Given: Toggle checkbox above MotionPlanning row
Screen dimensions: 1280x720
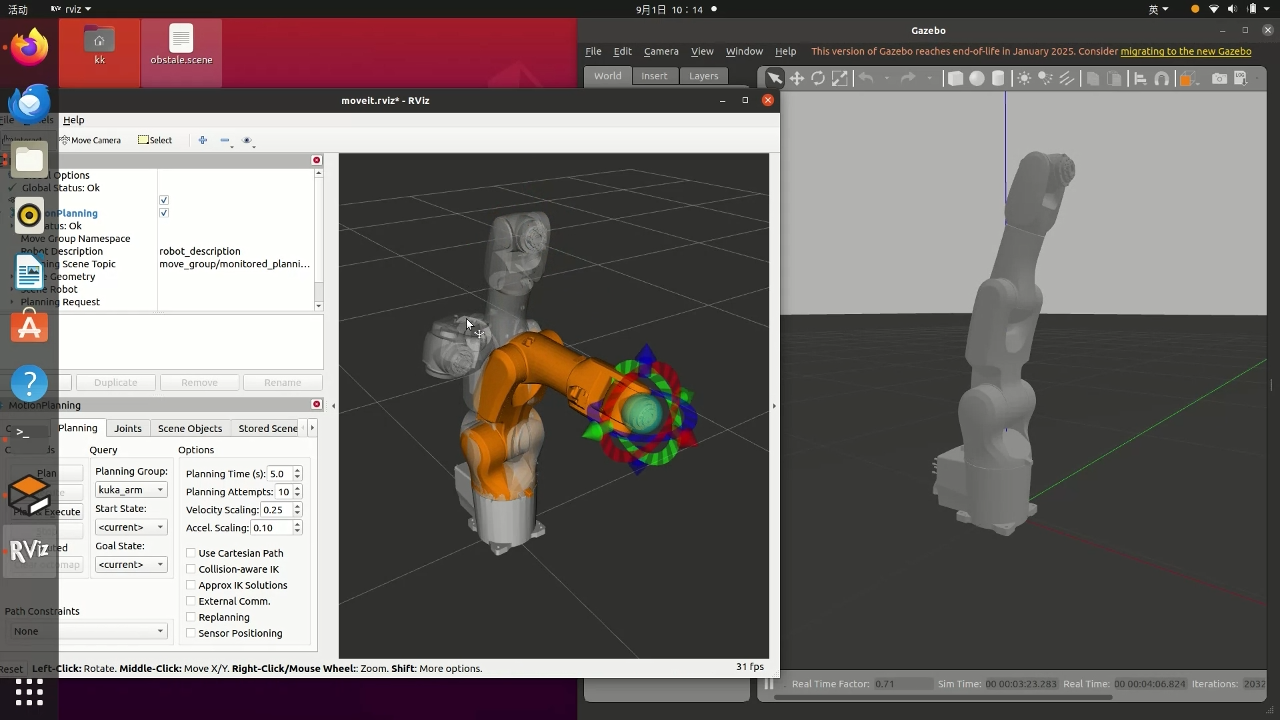Looking at the screenshot, I should [x=164, y=200].
